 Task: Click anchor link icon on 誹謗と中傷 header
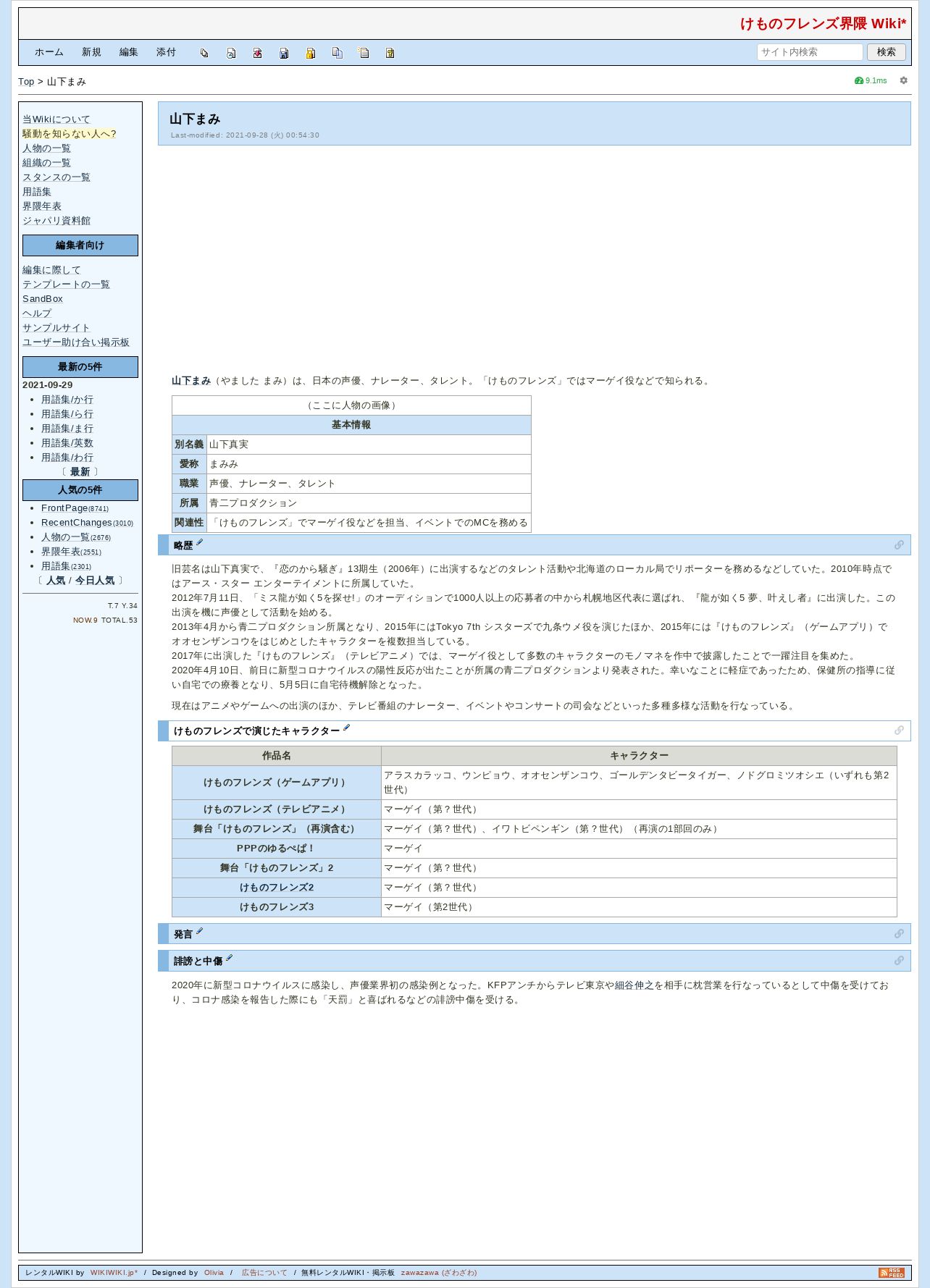(x=899, y=961)
